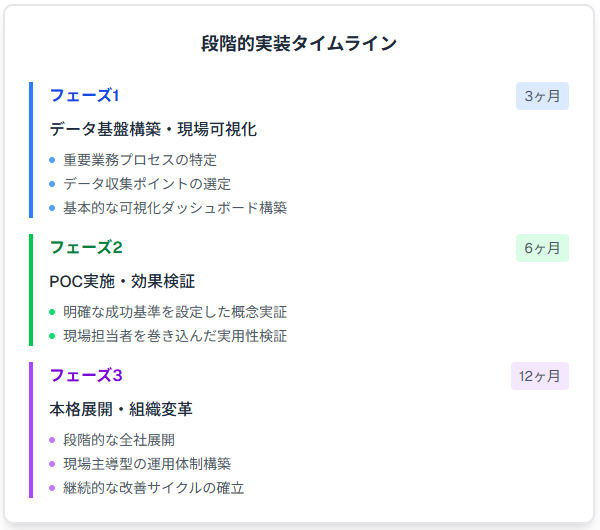
Task: Click POC実施・効果検証 subtitle
Action: point(122,281)
